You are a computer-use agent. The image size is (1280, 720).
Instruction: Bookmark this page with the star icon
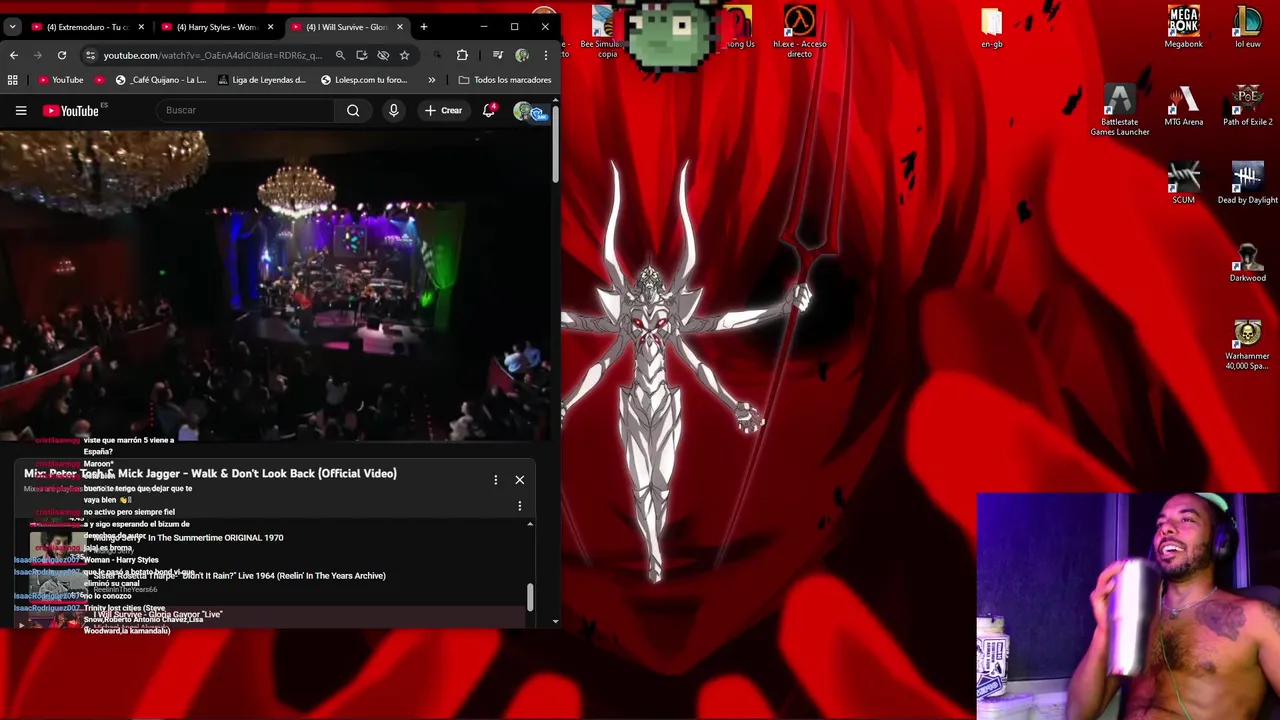[404, 55]
